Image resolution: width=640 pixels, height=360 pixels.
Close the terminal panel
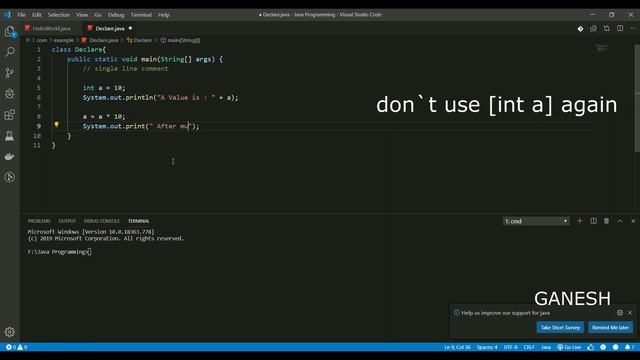633,221
